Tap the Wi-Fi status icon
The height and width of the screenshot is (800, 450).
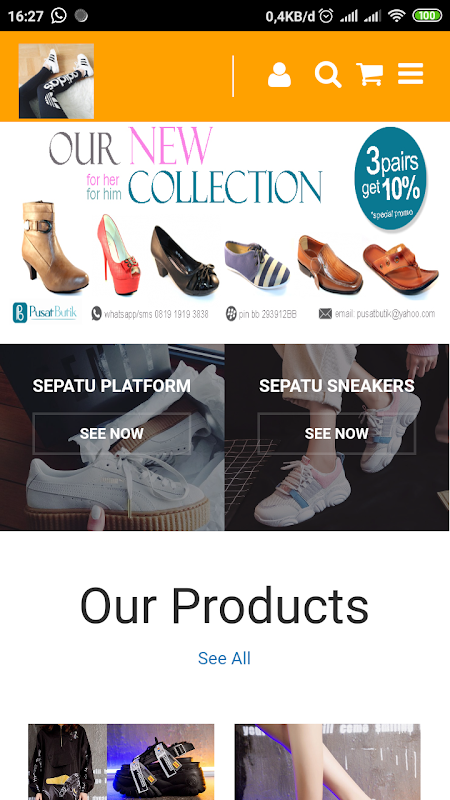(396, 16)
